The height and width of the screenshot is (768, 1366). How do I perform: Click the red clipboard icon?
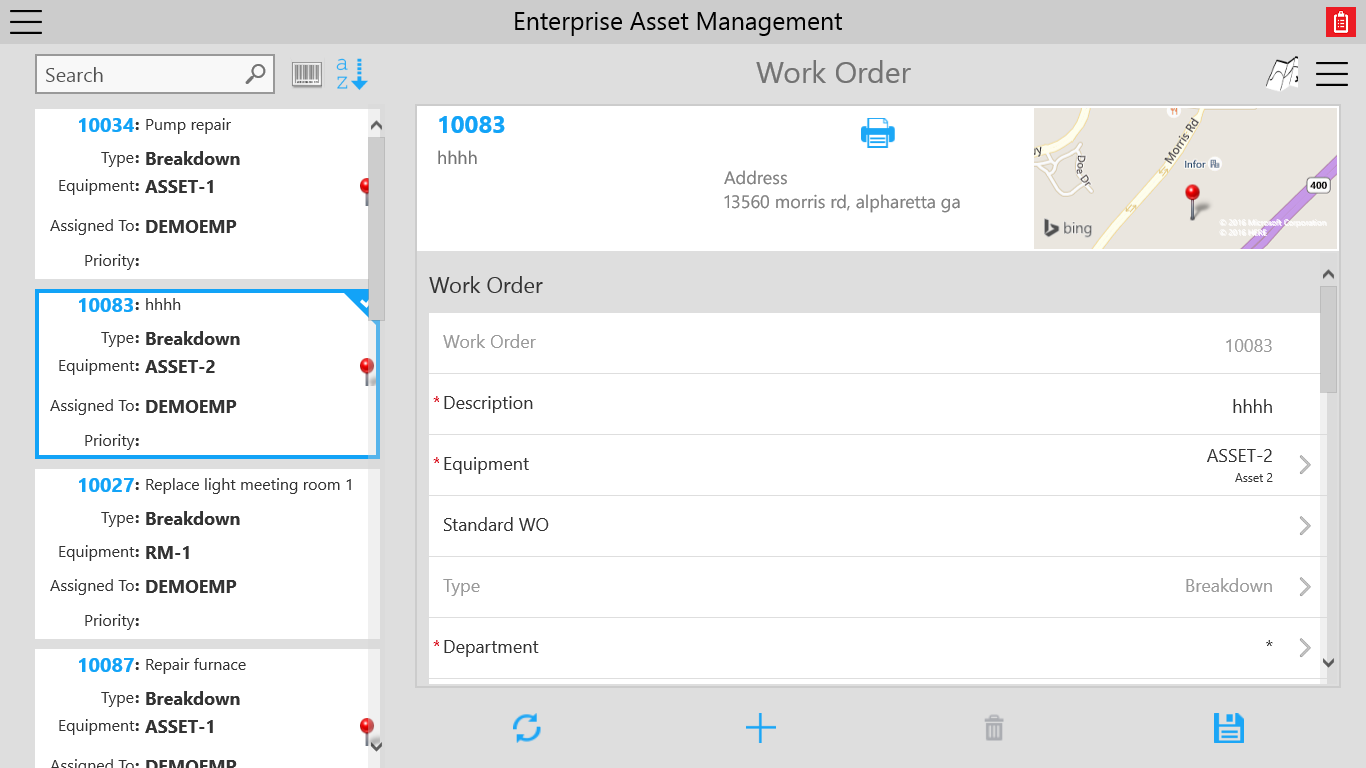point(1340,22)
